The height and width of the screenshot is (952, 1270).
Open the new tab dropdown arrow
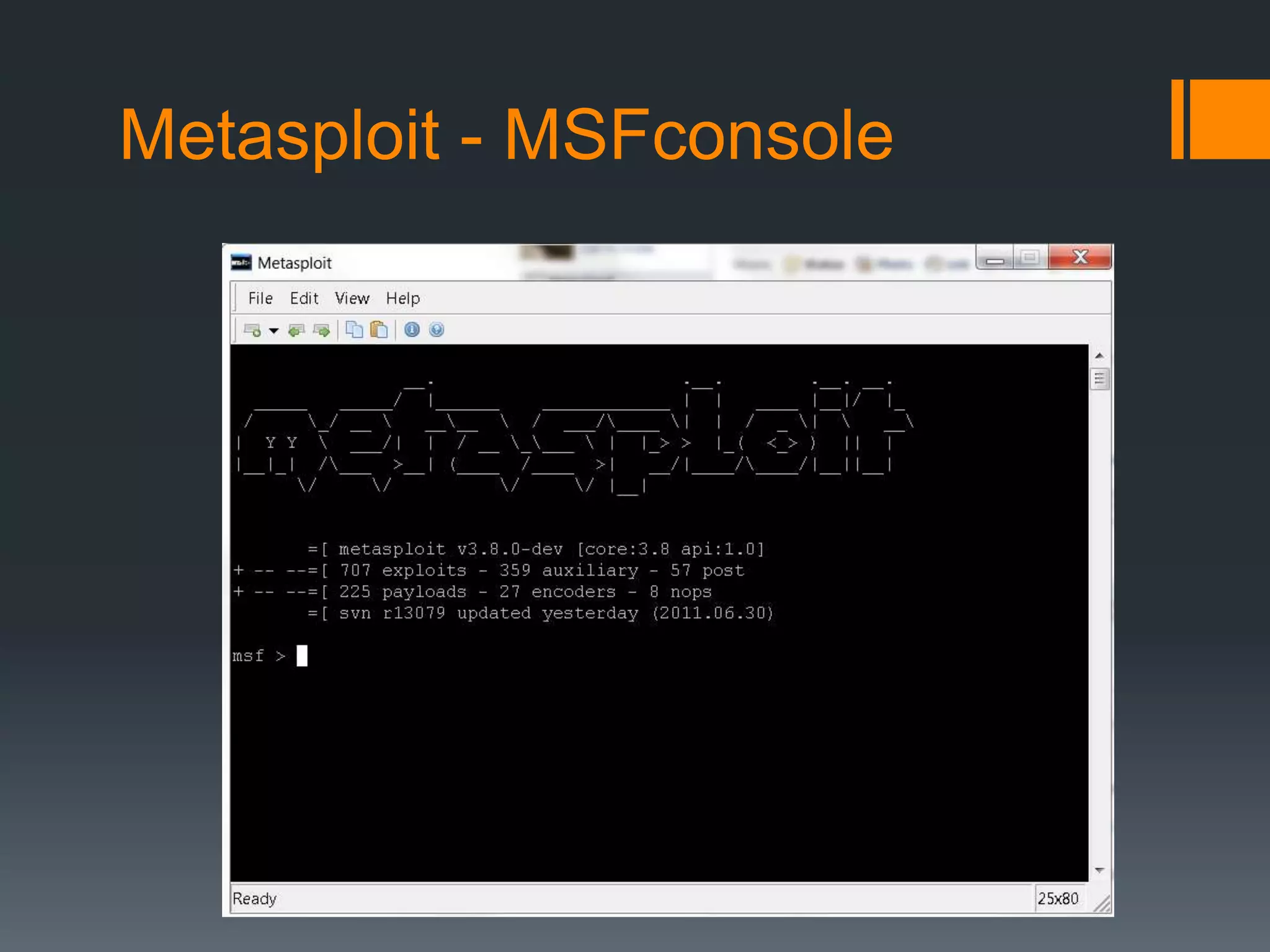[273, 330]
